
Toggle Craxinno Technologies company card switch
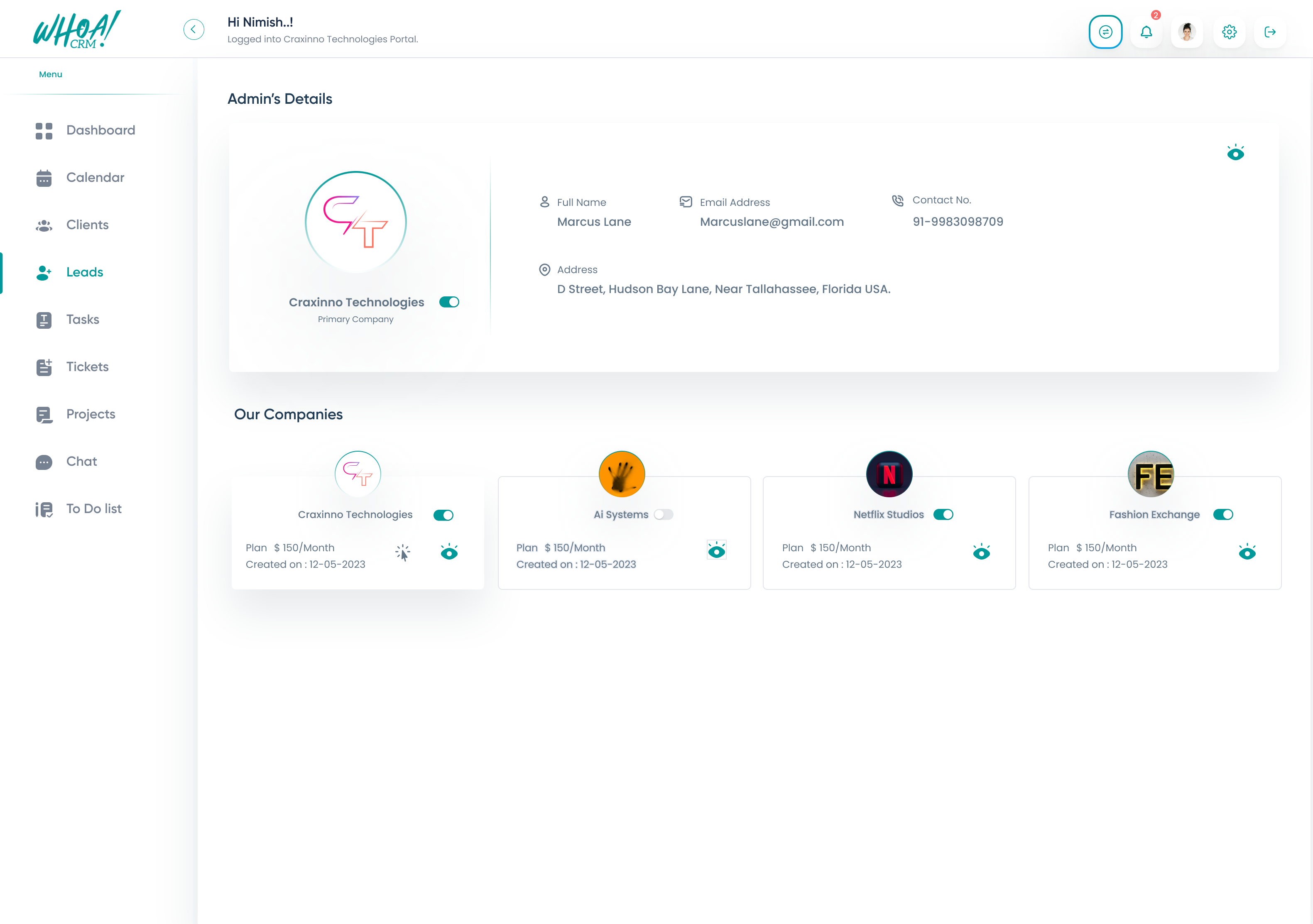pyautogui.click(x=443, y=515)
